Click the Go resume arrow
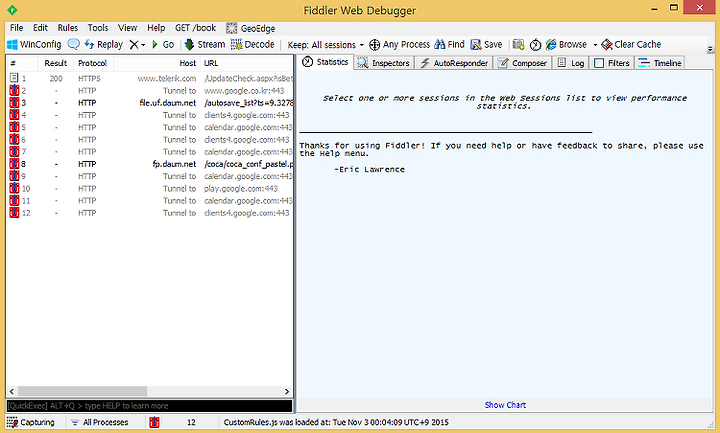Screen dimensions: 720x433 point(163,45)
